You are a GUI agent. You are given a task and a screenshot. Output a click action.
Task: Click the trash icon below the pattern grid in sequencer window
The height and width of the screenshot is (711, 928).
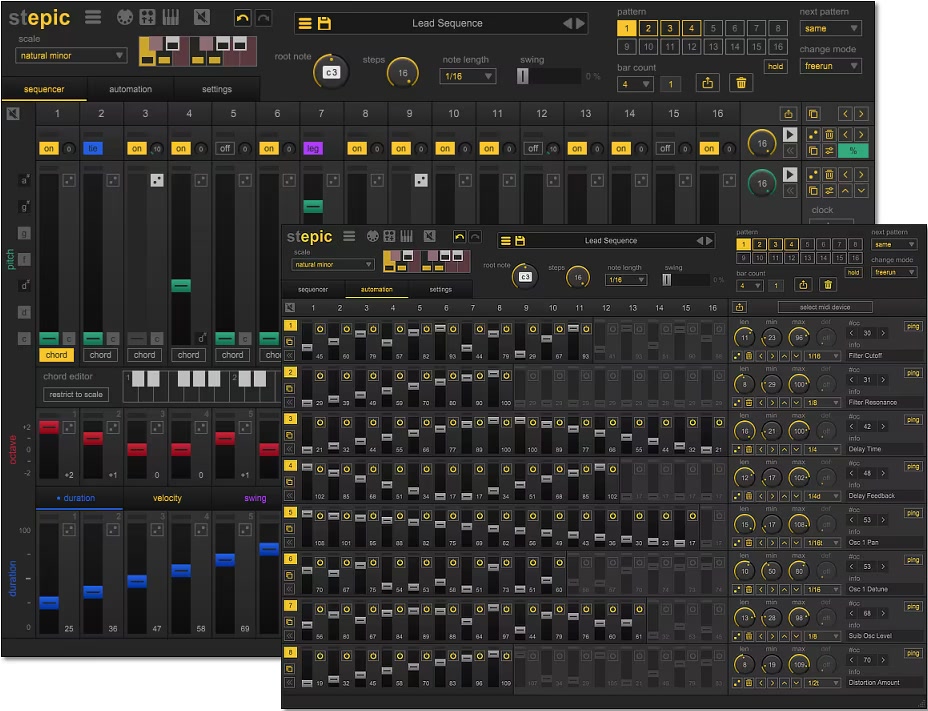[740, 83]
